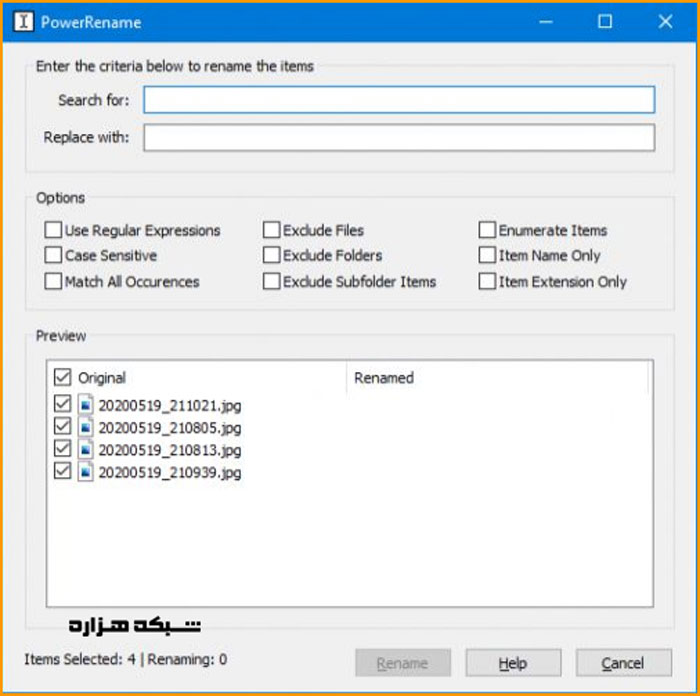
Task: Tick the Case Sensitive checkbox
Action: tap(53, 255)
